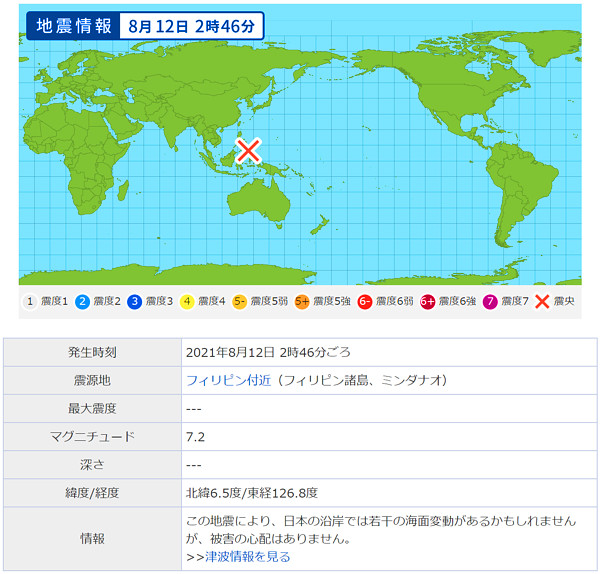The width and height of the screenshot is (600, 574).
Task: Select the 2021年8月12日 2時46分ごろ value
Action: click(268, 352)
